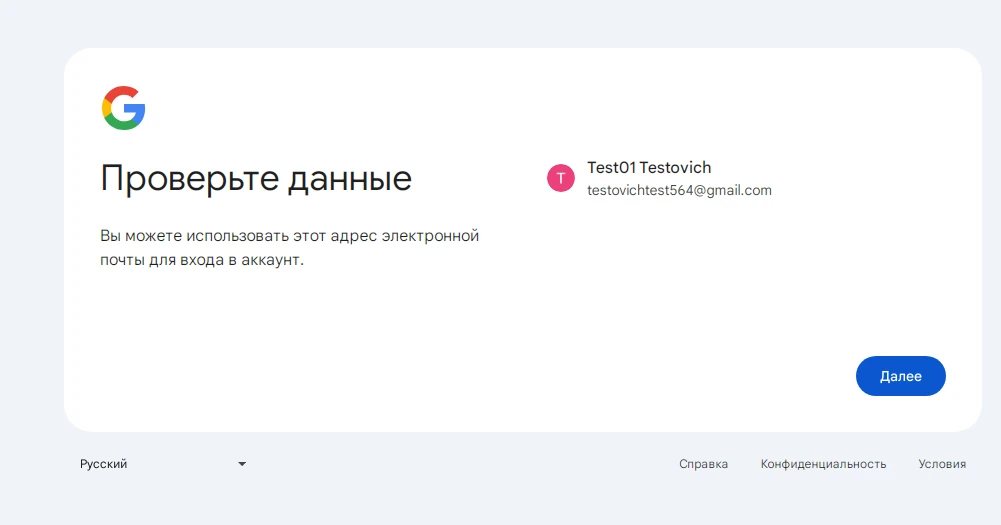Screen dimensions: 1001x525
Task: Open the Справка link
Action: click(x=703, y=464)
